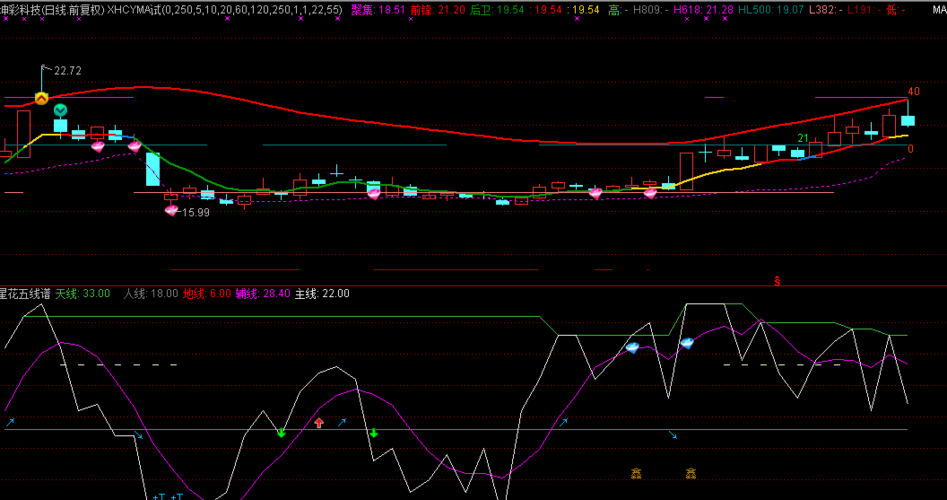Click the red up-arrow signal in the indicator pane
Viewport: 947px width, 500px height.
319,423
